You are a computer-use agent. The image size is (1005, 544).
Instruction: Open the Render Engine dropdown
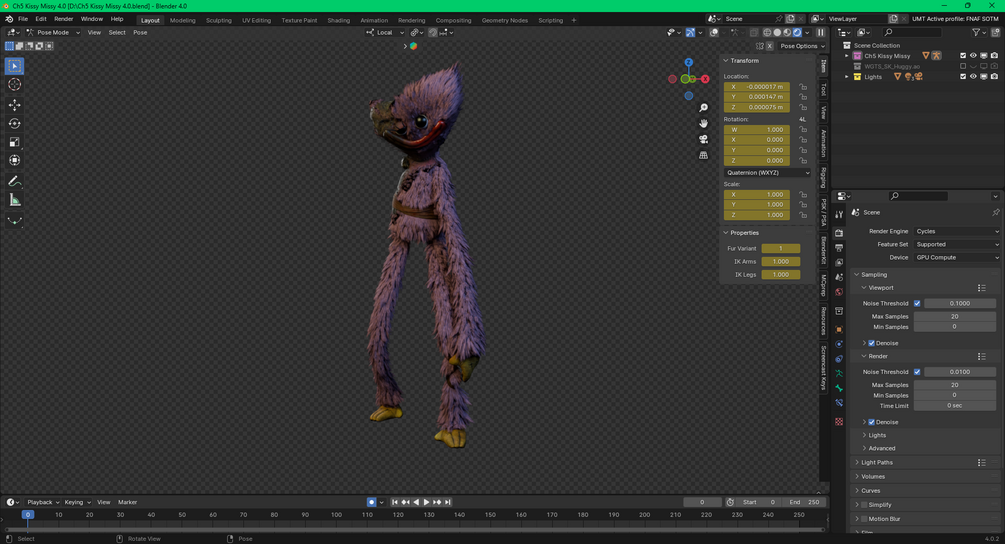[x=957, y=231]
